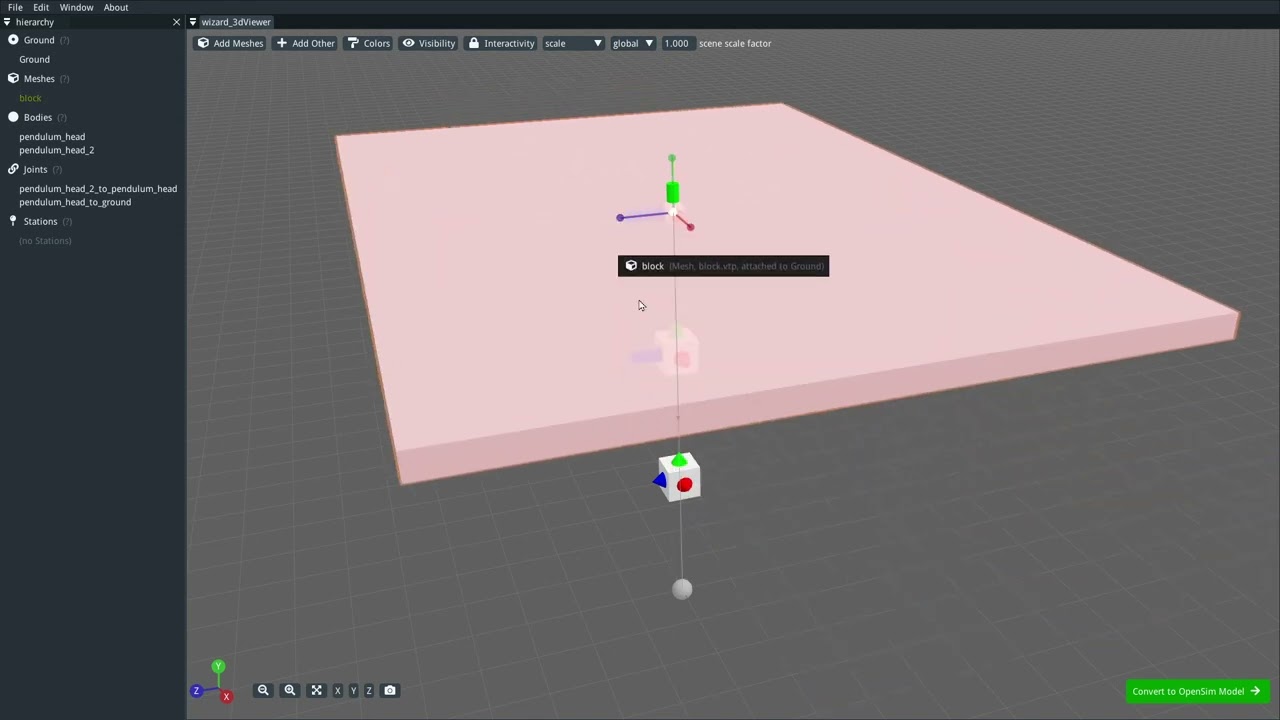
Task: Click the Z view alignment button
Action: [x=369, y=691]
